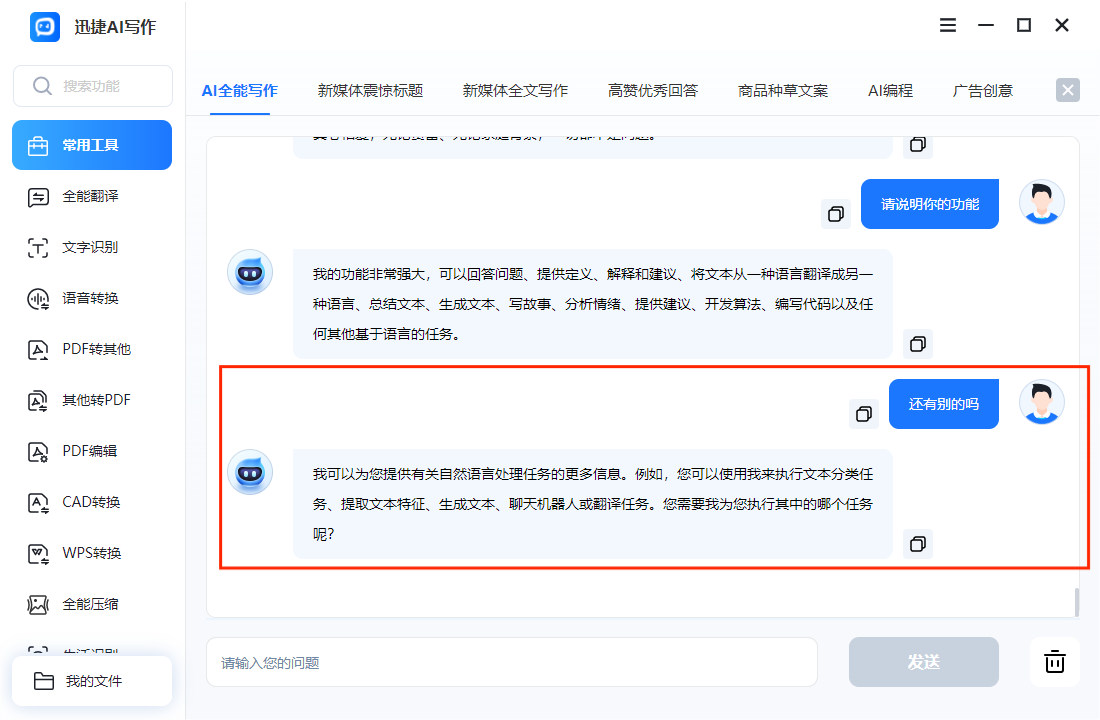Image resolution: width=1100 pixels, height=720 pixels.
Task: Select 全能翻译 tool in sidebar
Action: pos(80,196)
